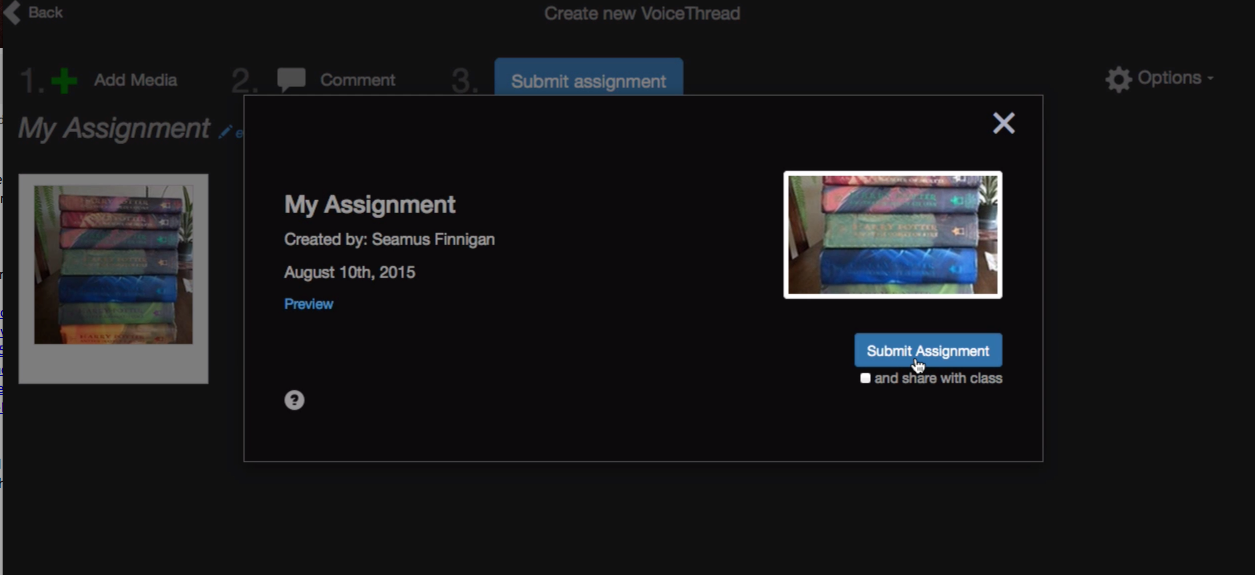
Task: Switch to the Submit assignment step tab
Action: (588, 81)
